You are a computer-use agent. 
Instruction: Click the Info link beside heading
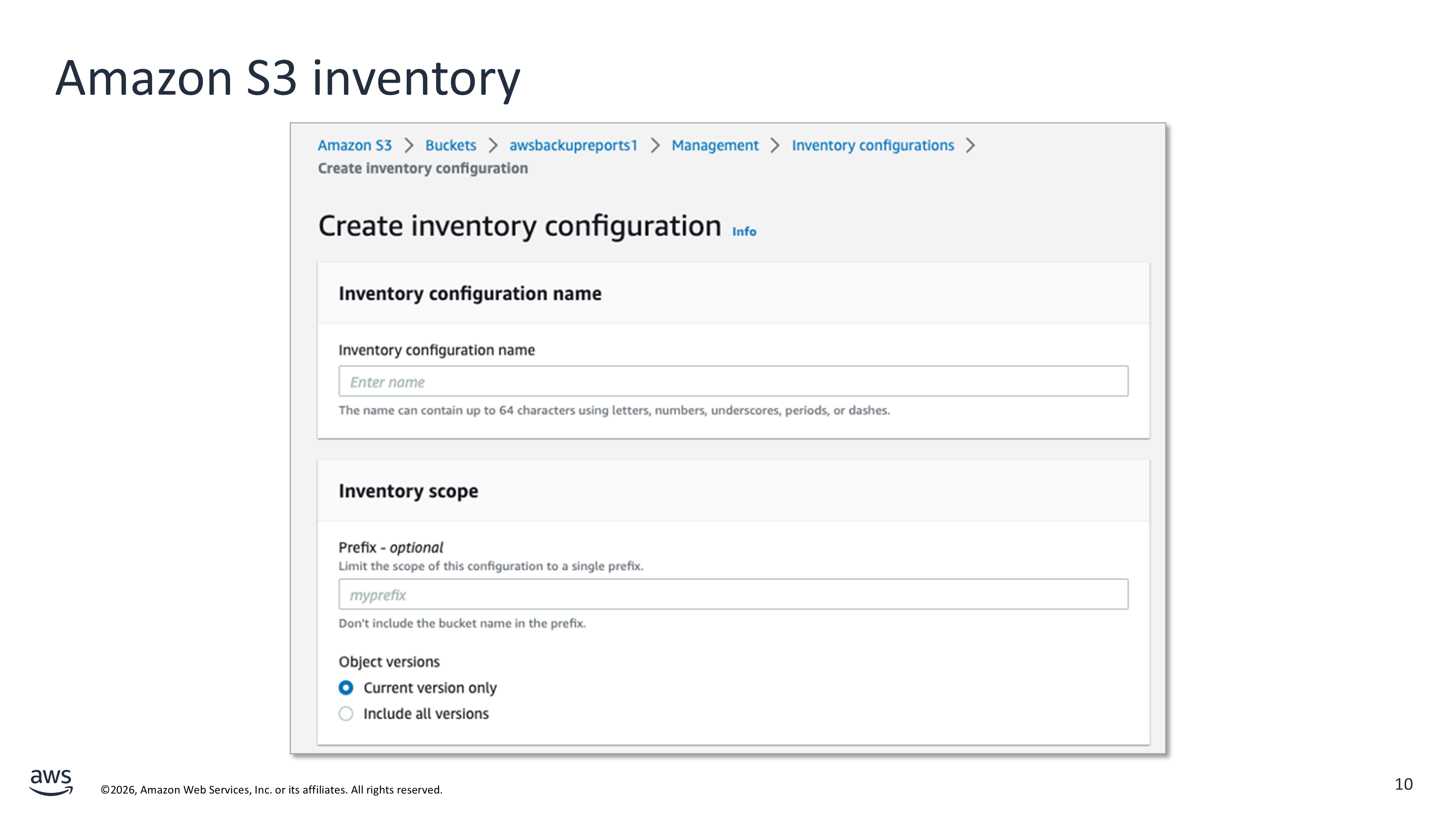tap(744, 231)
